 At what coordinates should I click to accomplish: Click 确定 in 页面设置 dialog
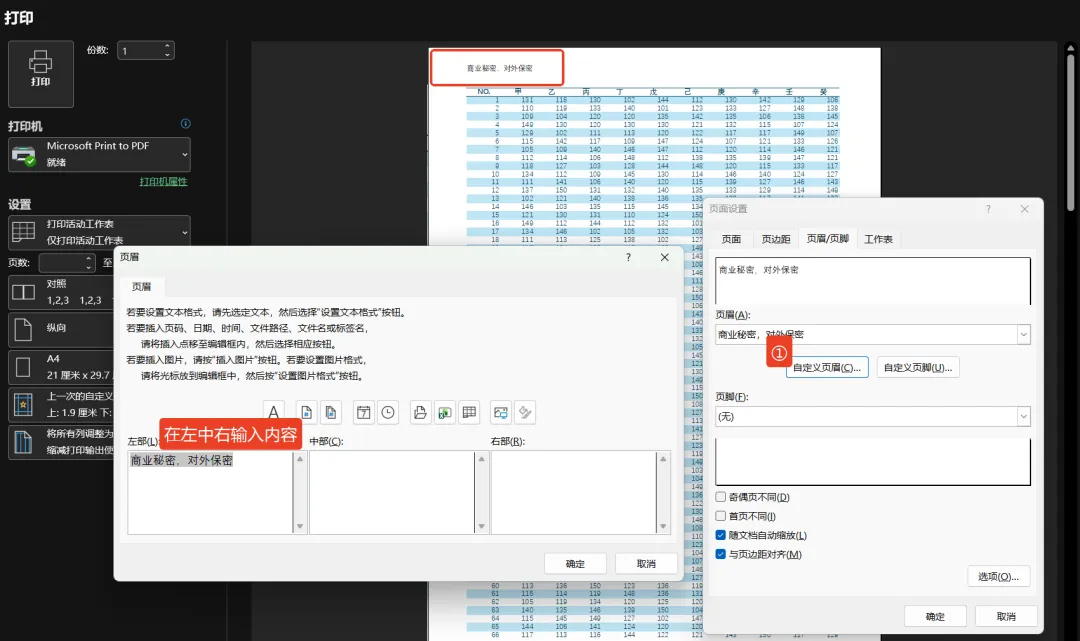[x=935, y=616]
